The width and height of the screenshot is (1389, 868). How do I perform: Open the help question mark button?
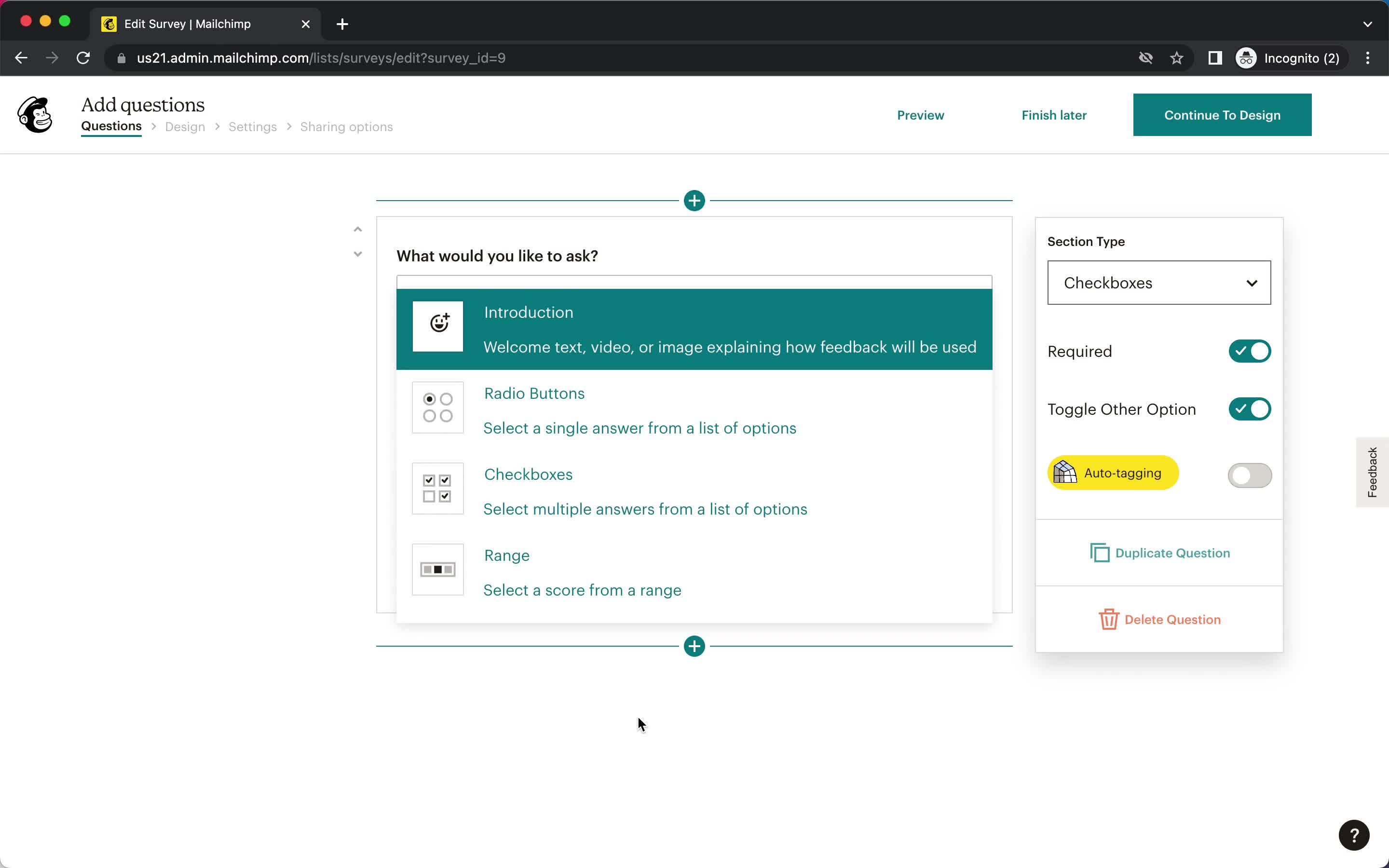1353,835
